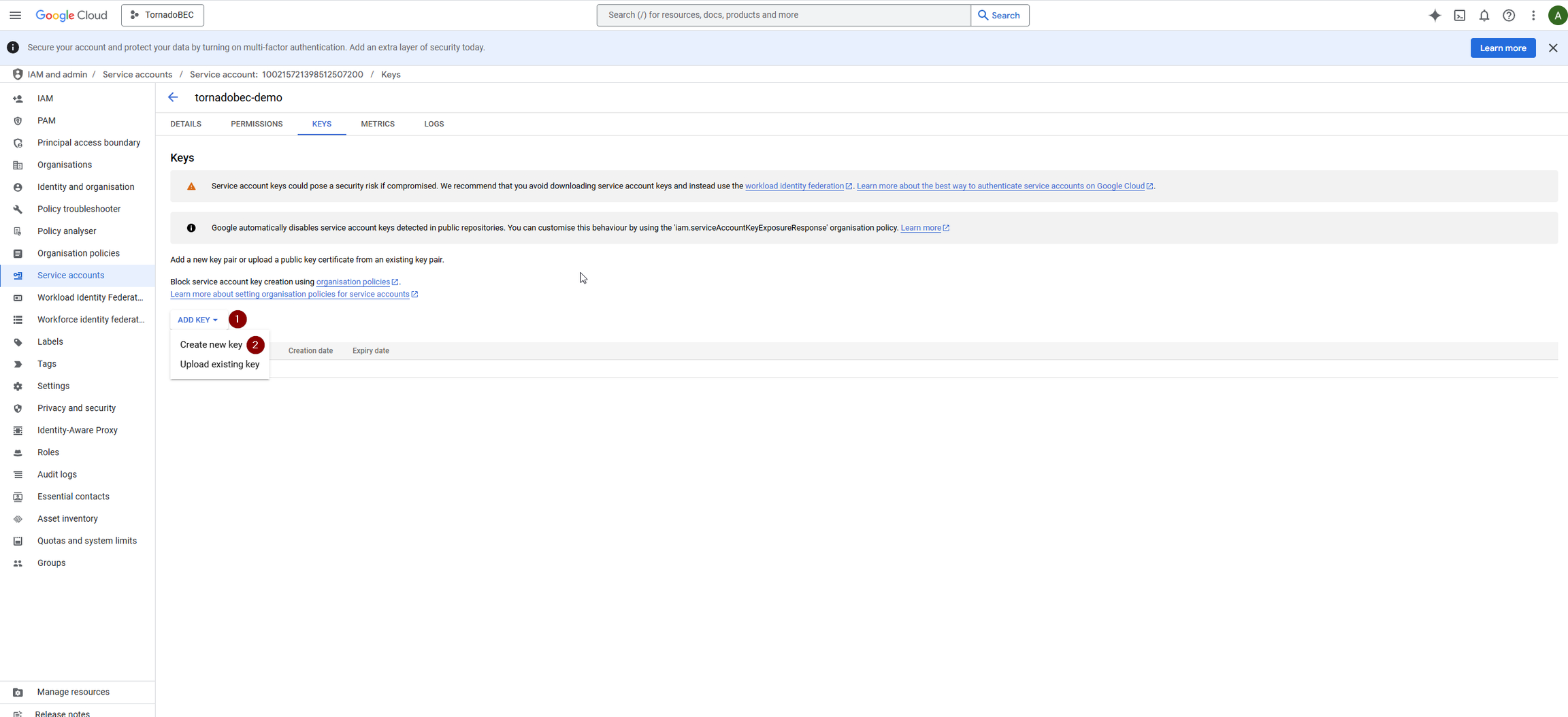Open the main navigation hamburger menu
Image resolution: width=1568 pixels, height=717 pixels.
click(15, 15)
